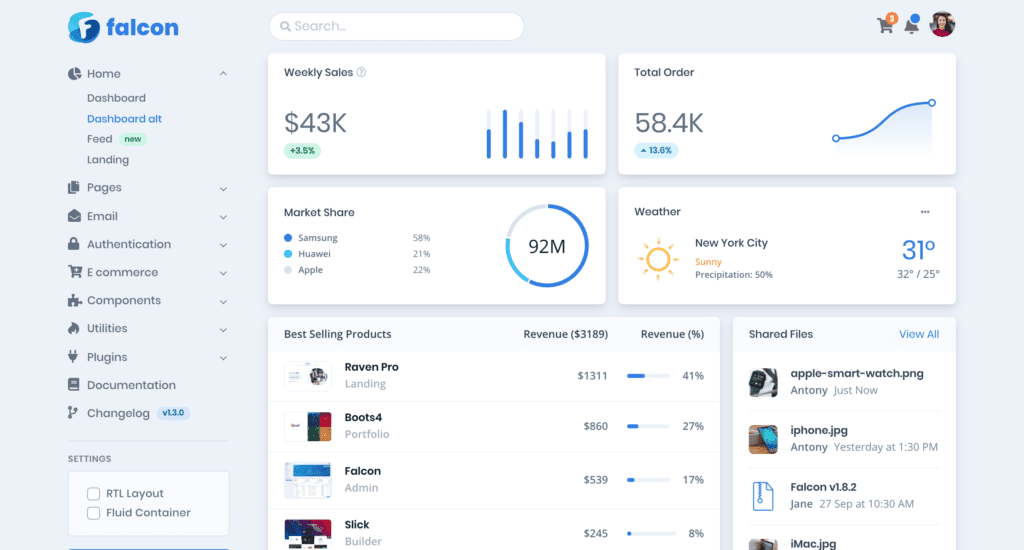Open the Raven Pro product link
1024x550 pixels.
coord(372,367)
